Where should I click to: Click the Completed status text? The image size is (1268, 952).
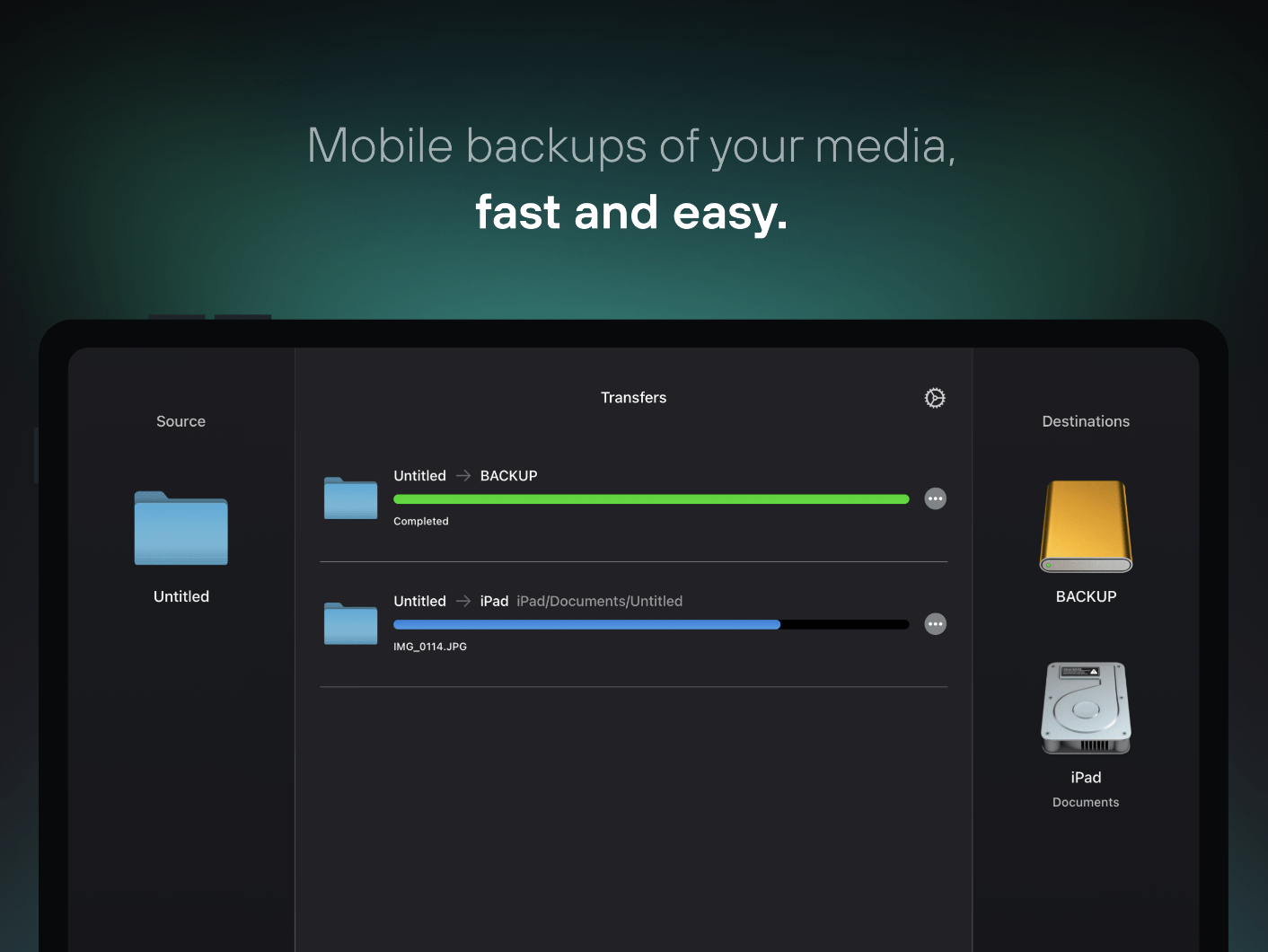coord(420,521)
